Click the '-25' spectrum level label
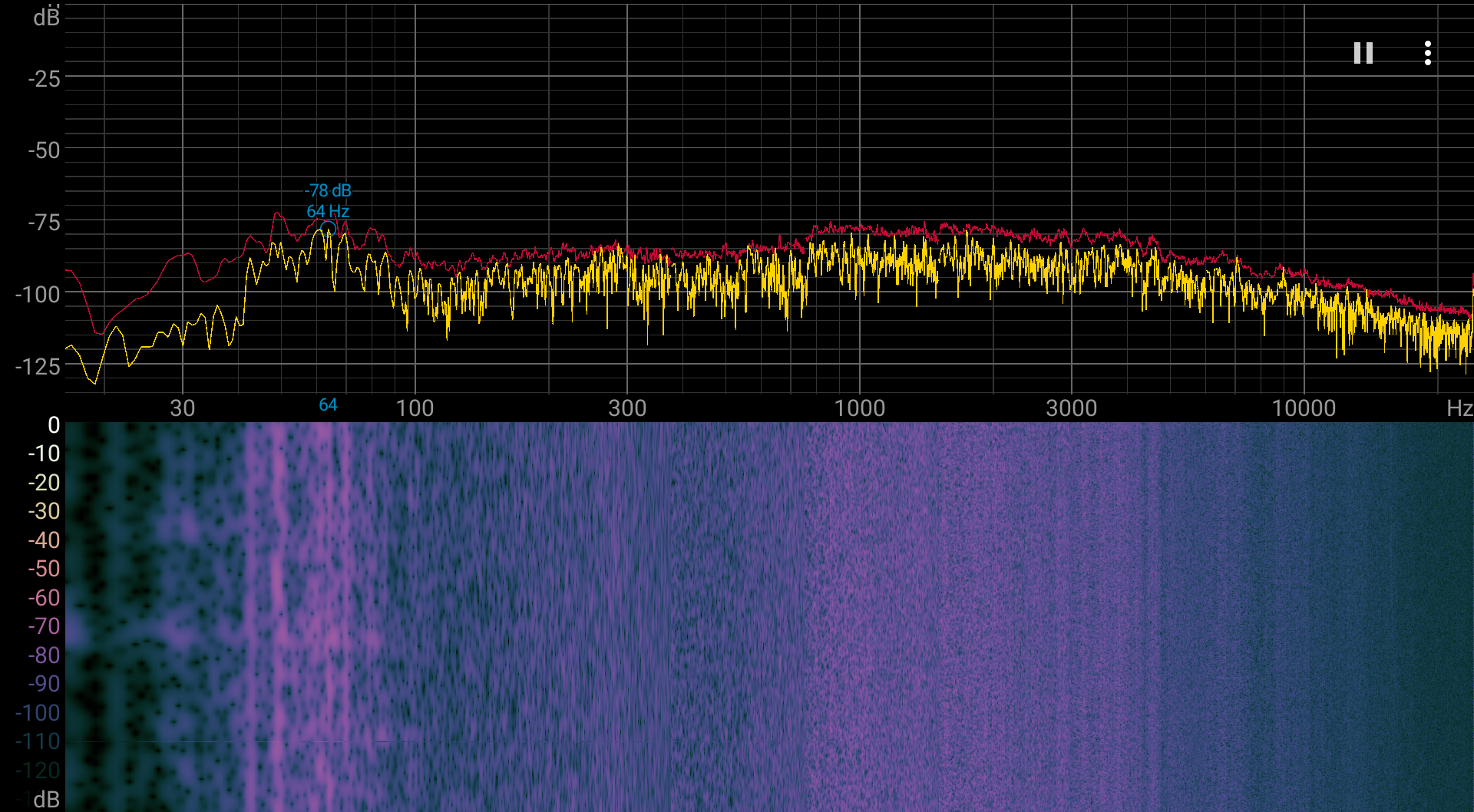 [x=44, y=79]
